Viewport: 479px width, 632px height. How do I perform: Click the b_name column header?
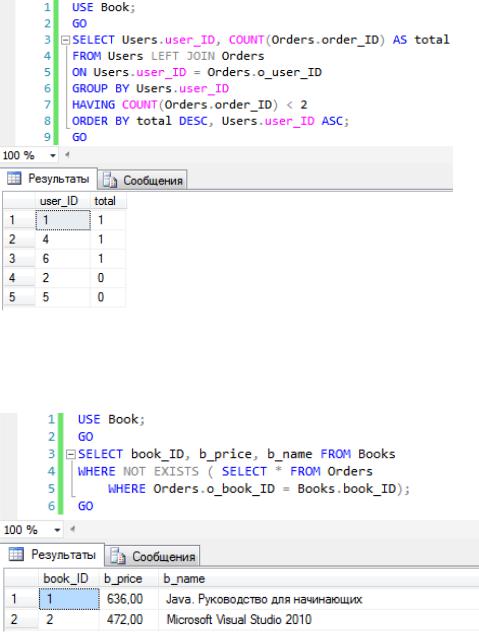pyautogui.click(x=319, y=578)
